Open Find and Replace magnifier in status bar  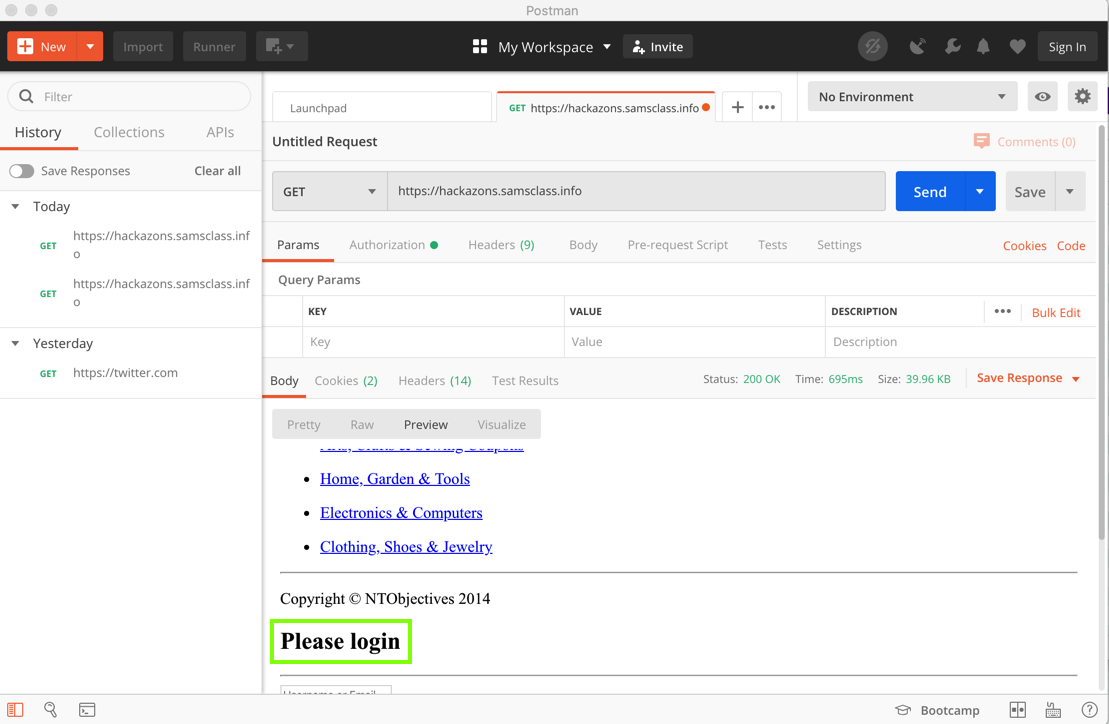pyautogui.click(x=51, y=710)
